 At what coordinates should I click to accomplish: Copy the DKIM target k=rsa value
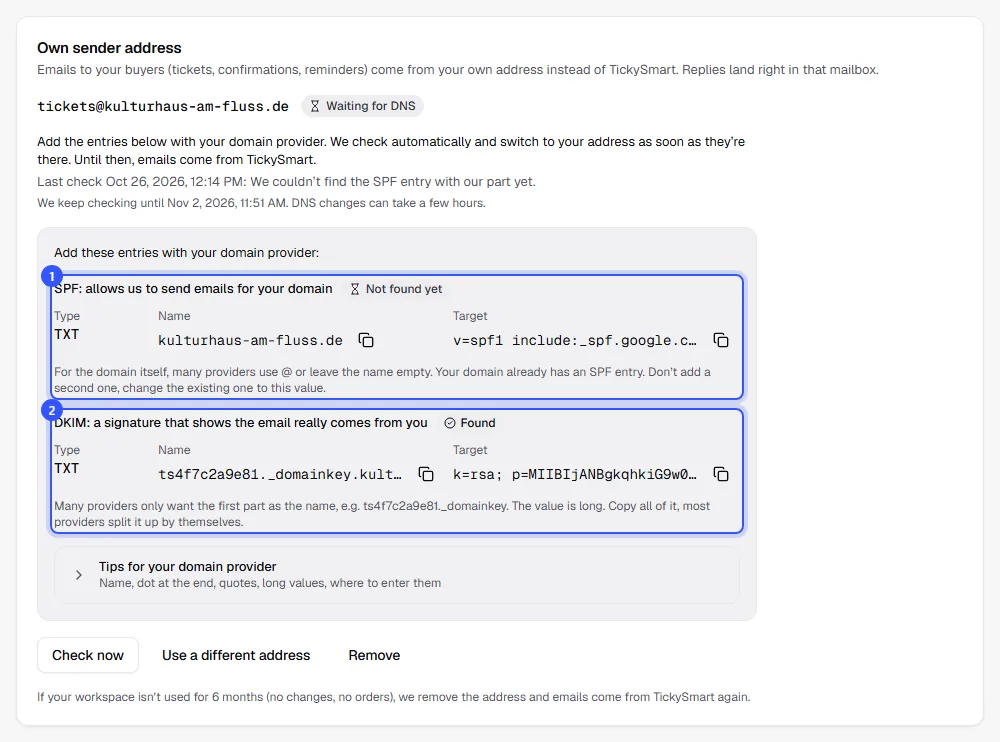(721, 474)
